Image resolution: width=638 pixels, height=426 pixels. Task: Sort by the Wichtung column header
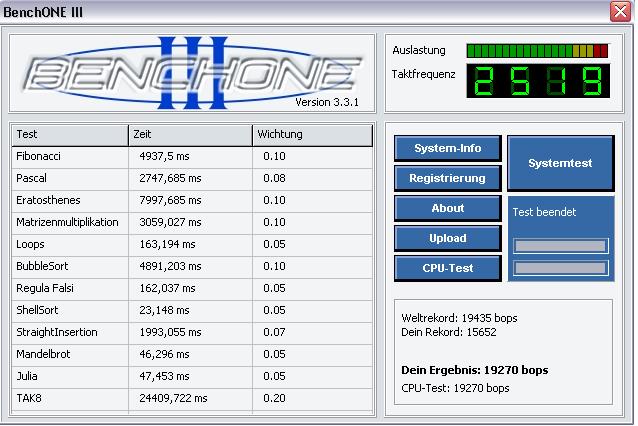click(312, 135)
